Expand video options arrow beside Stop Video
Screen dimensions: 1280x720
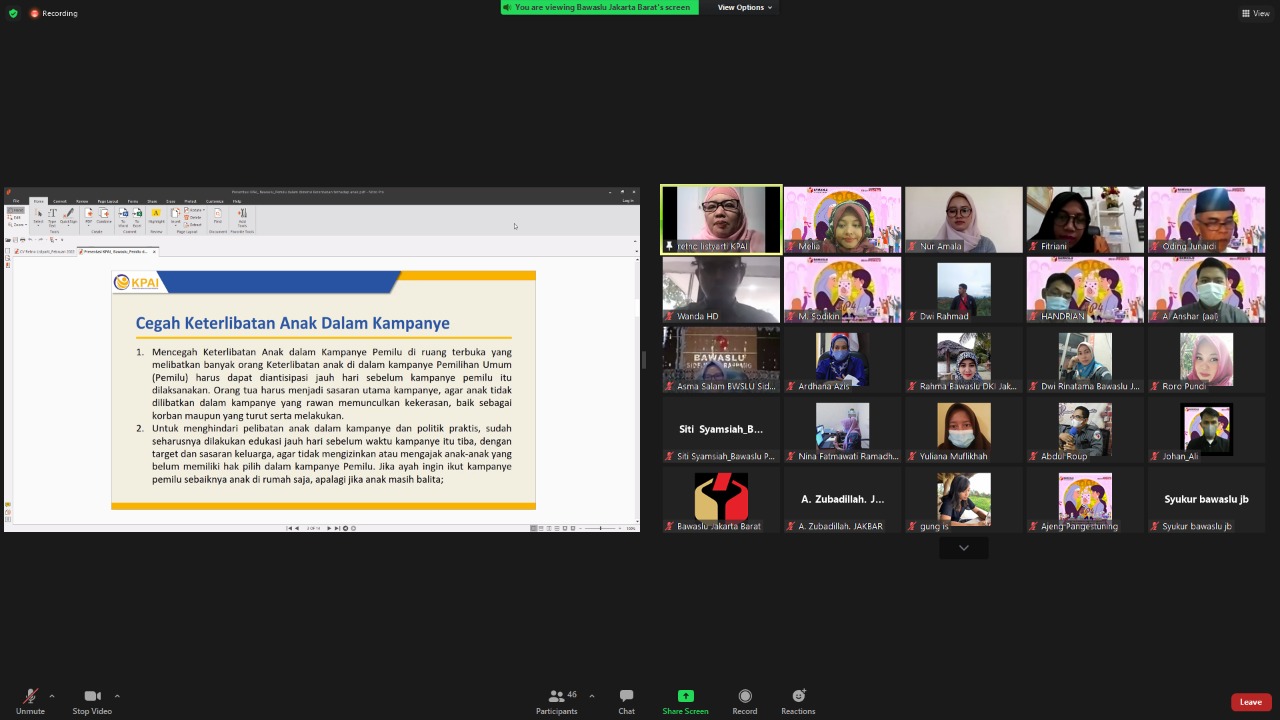tap(117, 696)
